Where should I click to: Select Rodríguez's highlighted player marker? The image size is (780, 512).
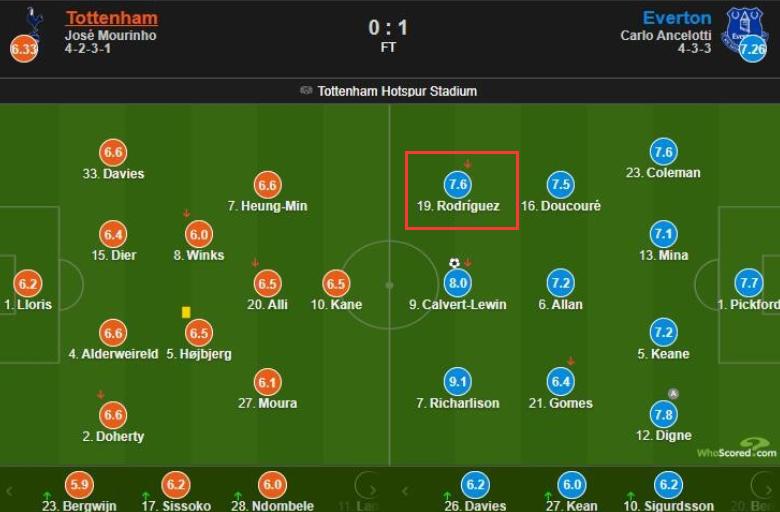click(x=459, y=185)
